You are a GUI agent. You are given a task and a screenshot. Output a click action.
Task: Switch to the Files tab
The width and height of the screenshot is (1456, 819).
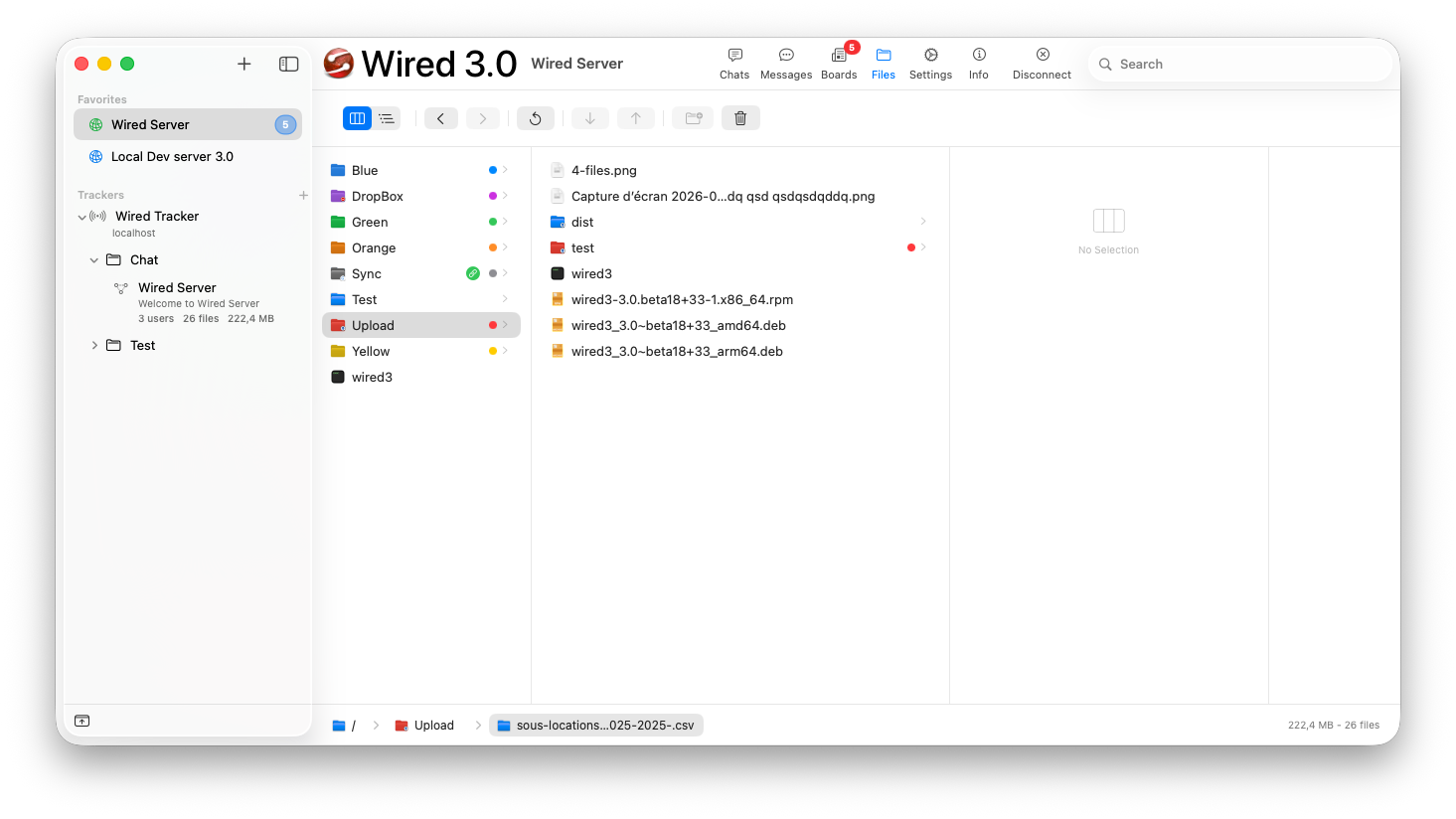point(883,63)
